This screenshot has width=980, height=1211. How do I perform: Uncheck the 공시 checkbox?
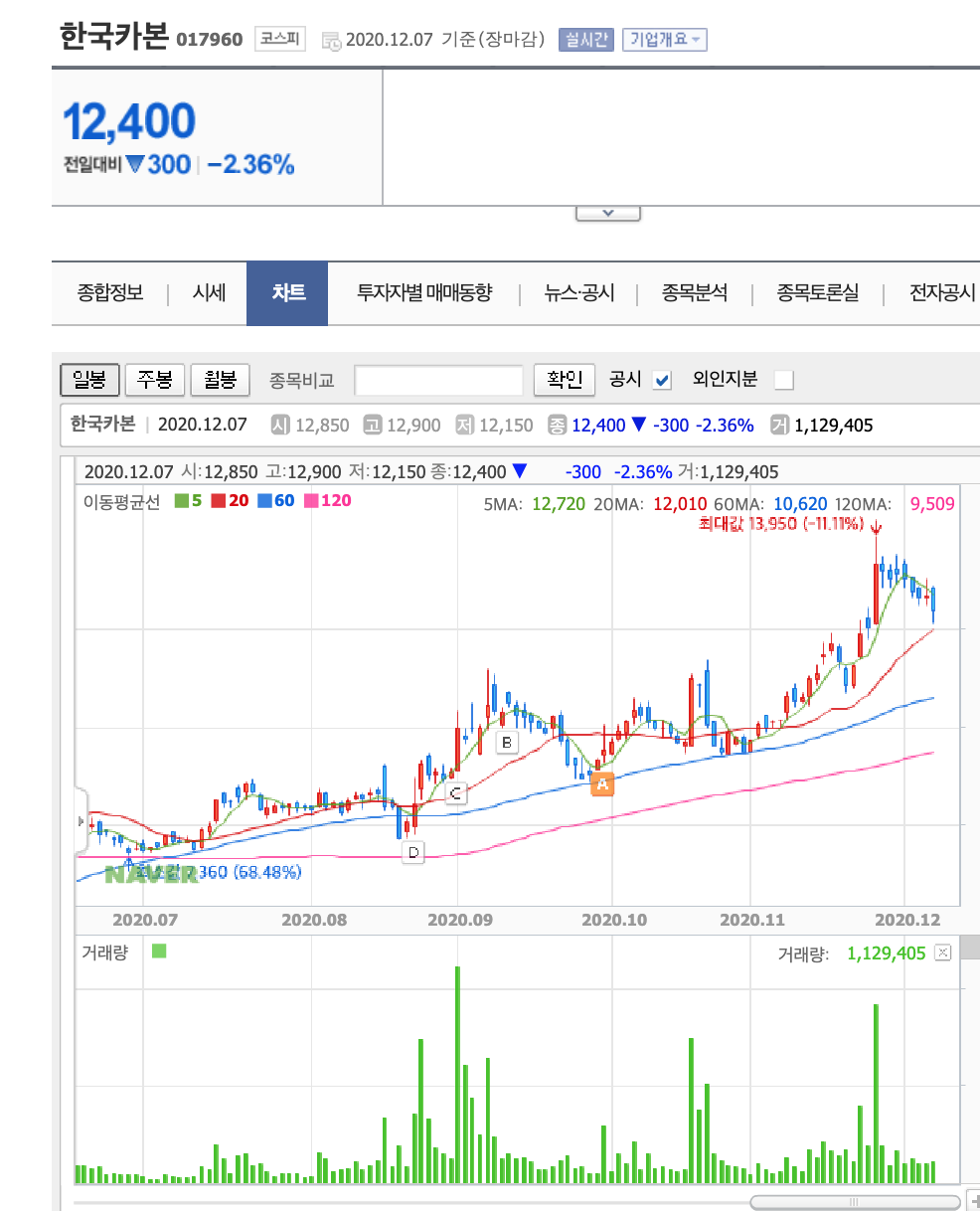(x=663, y=380)
